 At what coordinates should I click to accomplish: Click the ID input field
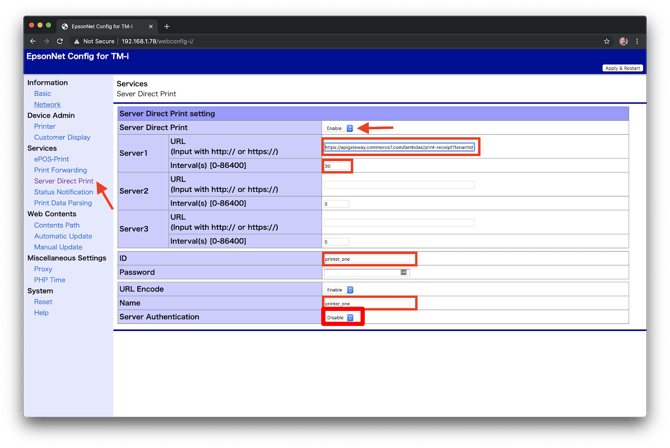point(368,259)
